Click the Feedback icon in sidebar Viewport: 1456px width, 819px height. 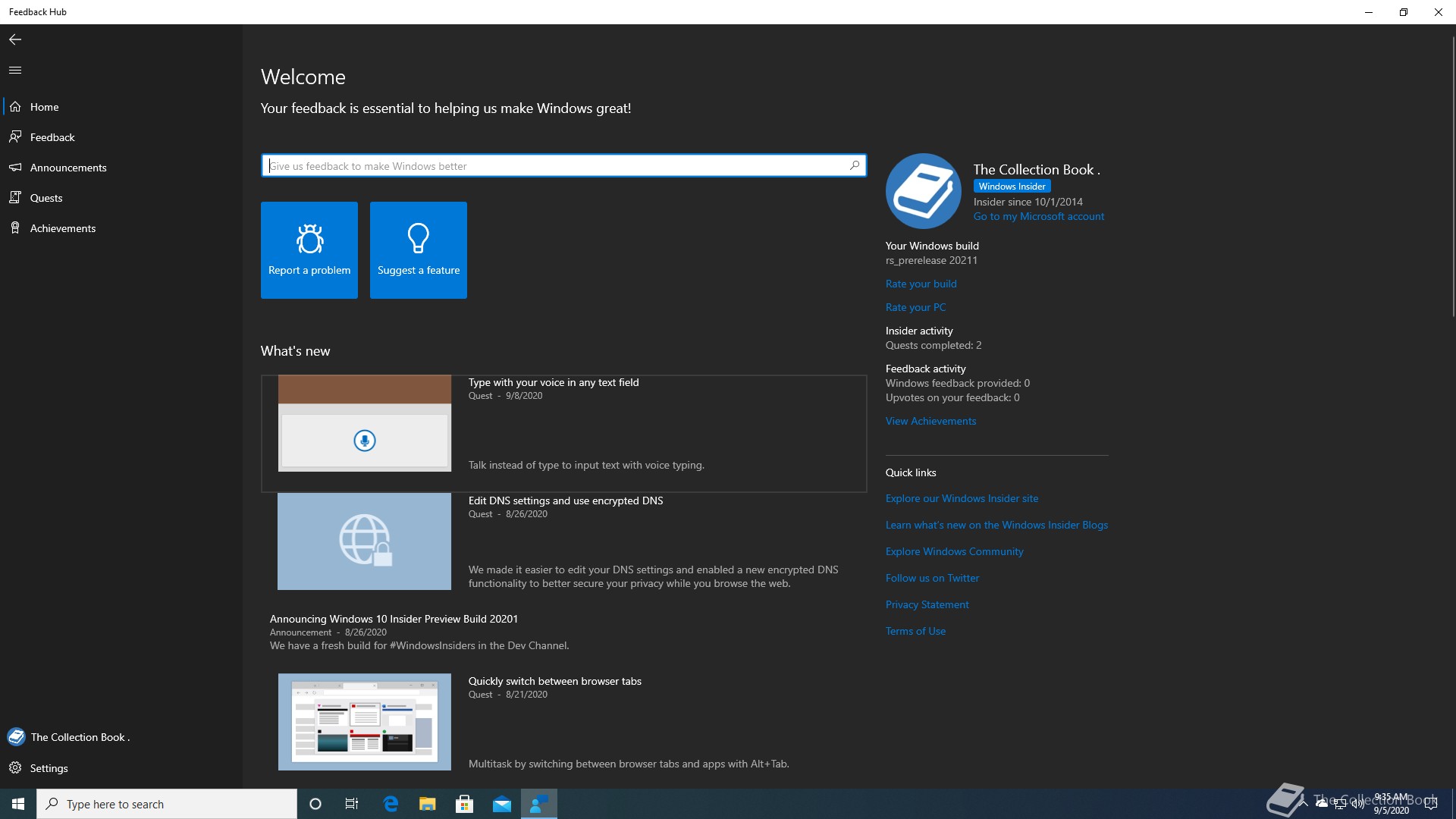(15, 137)
